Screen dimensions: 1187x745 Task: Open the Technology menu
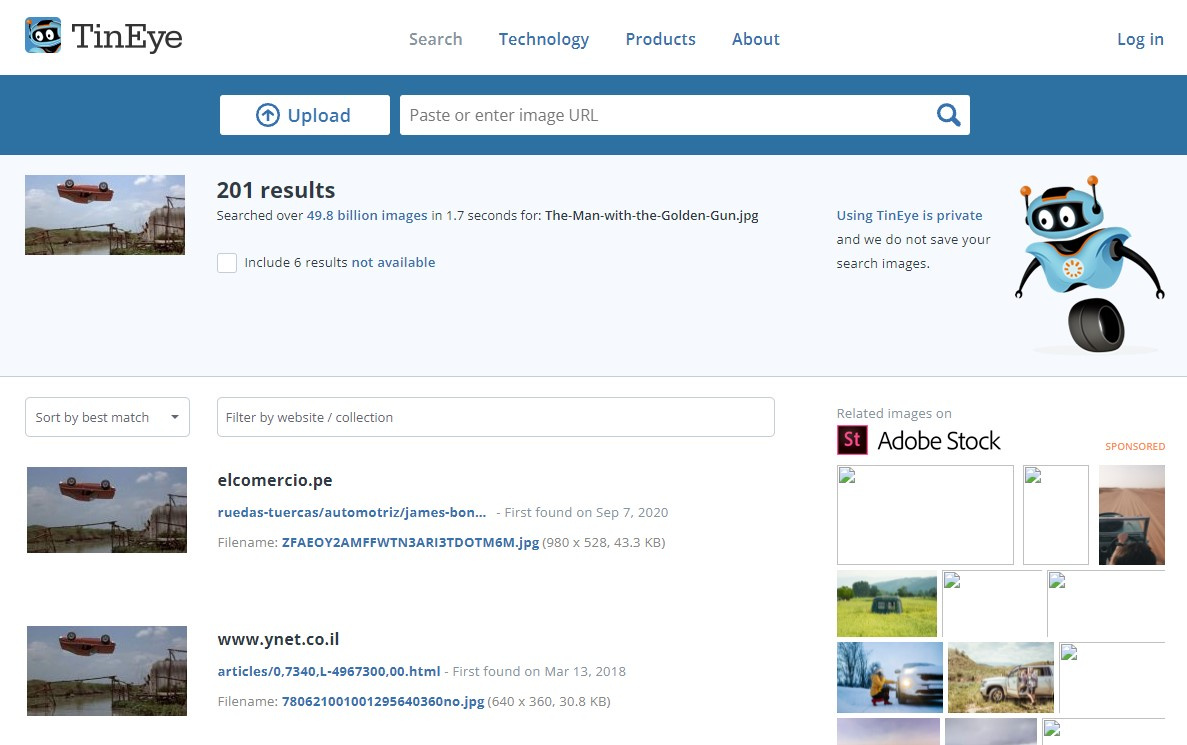(x=543, y=39)
